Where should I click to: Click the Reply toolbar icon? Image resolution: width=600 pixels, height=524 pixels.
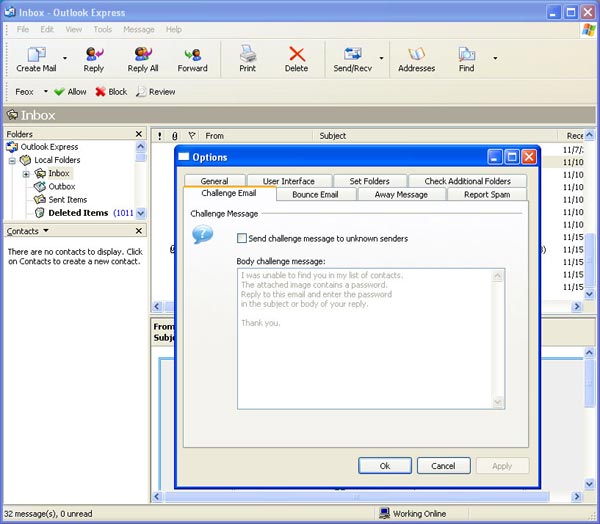[94, 54]
